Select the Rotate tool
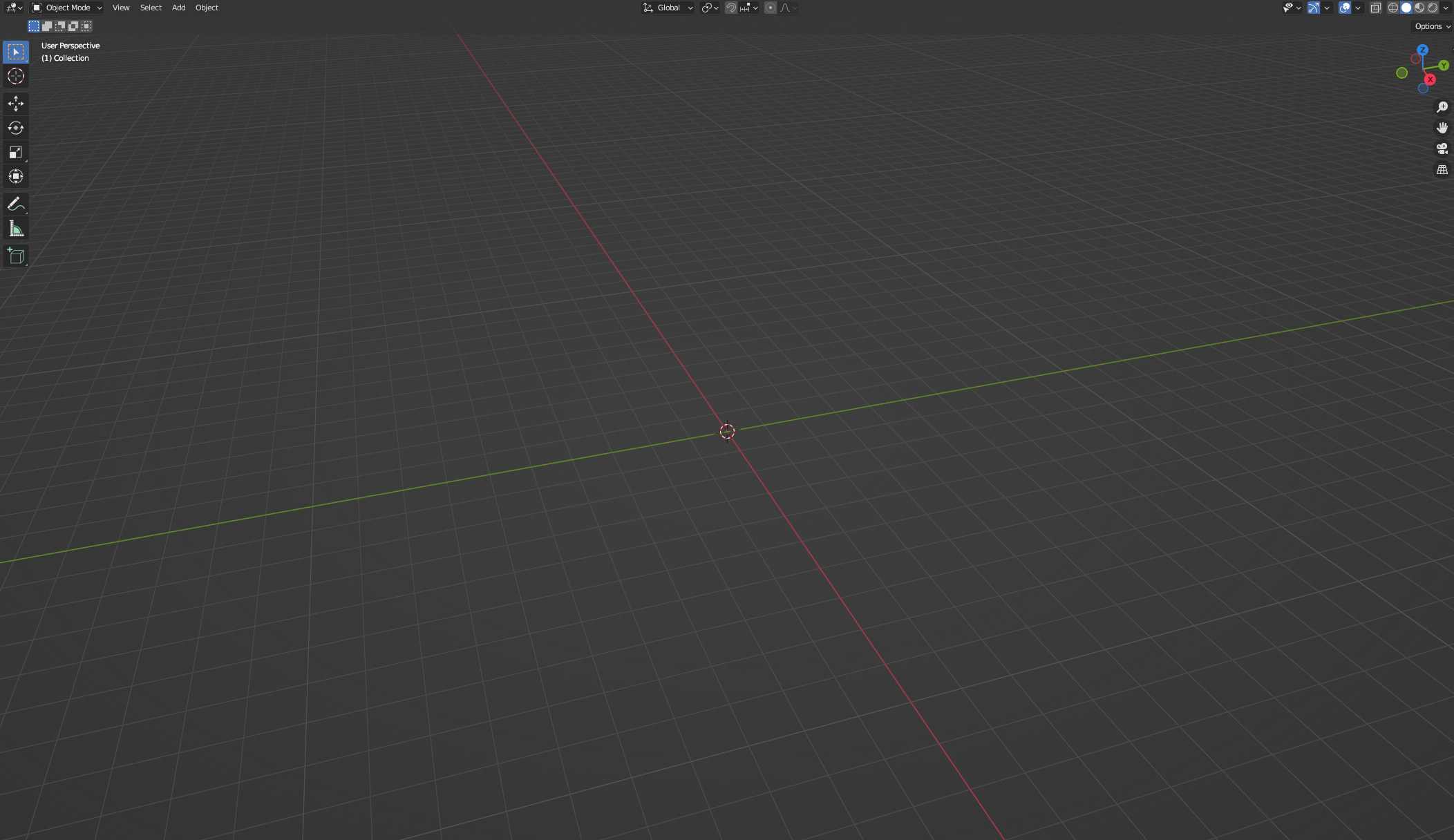 point(15,128)
